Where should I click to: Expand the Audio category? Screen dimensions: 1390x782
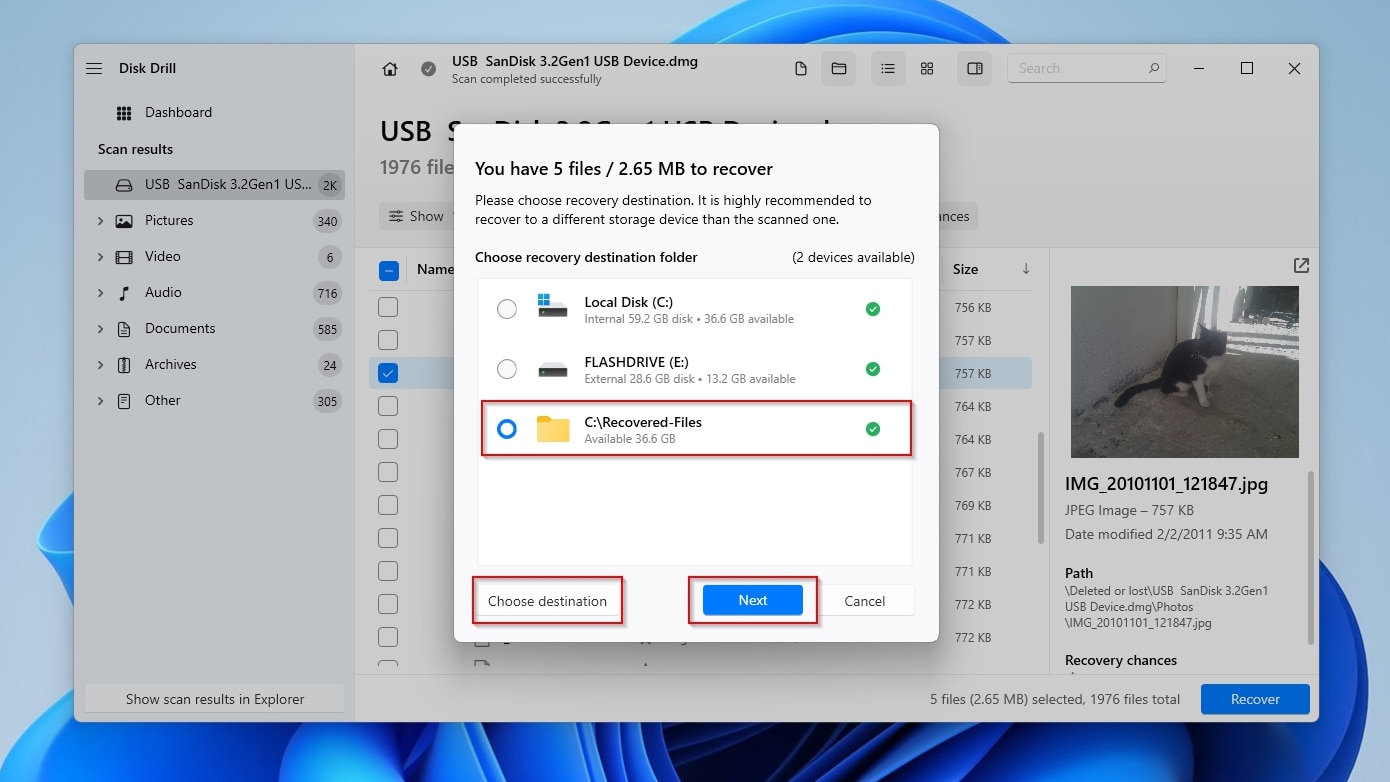click(x=100, y=293)
